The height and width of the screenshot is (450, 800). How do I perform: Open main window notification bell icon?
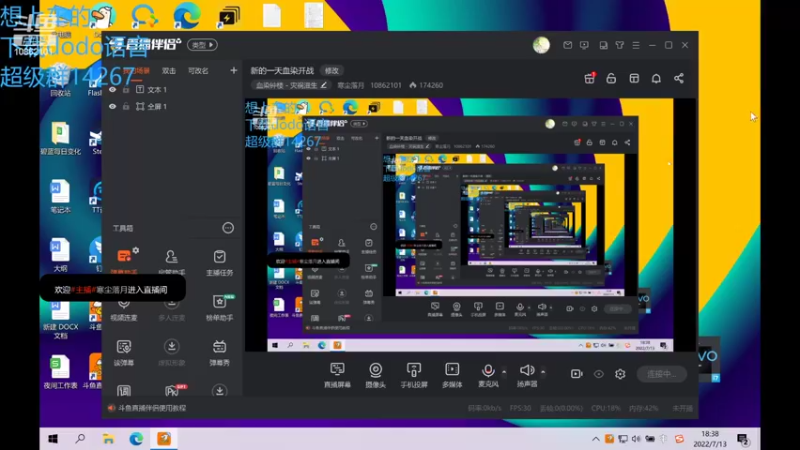pyautogui.click(x=656, y=78)
